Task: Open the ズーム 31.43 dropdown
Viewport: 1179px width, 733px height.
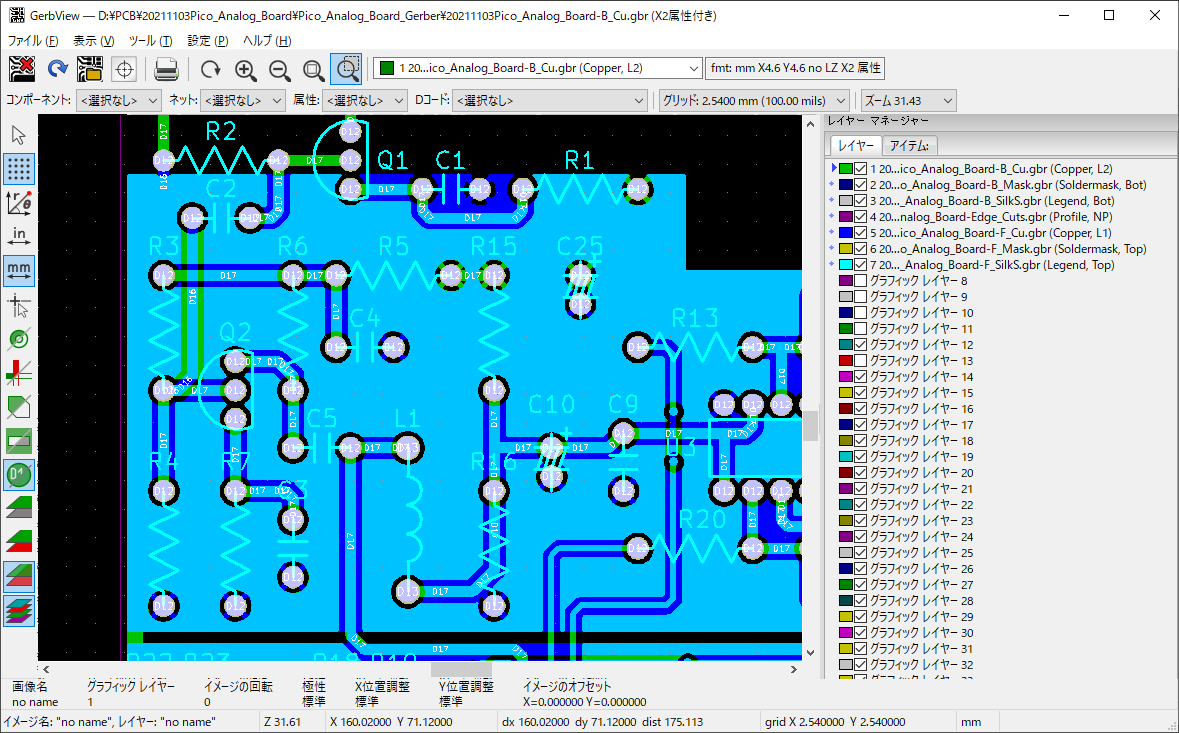Action: click(x=907, y=101)
